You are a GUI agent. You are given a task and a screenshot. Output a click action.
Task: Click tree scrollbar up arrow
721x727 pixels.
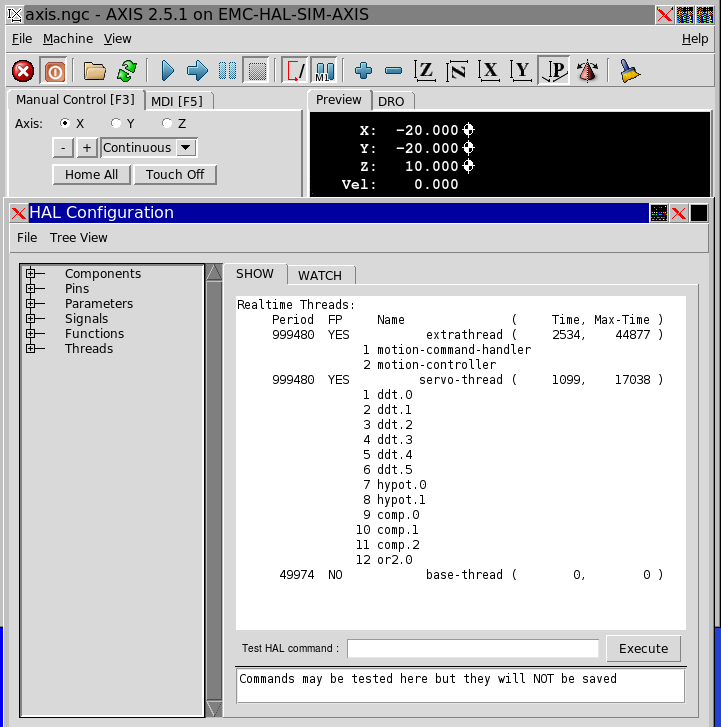tap(214, 272)
